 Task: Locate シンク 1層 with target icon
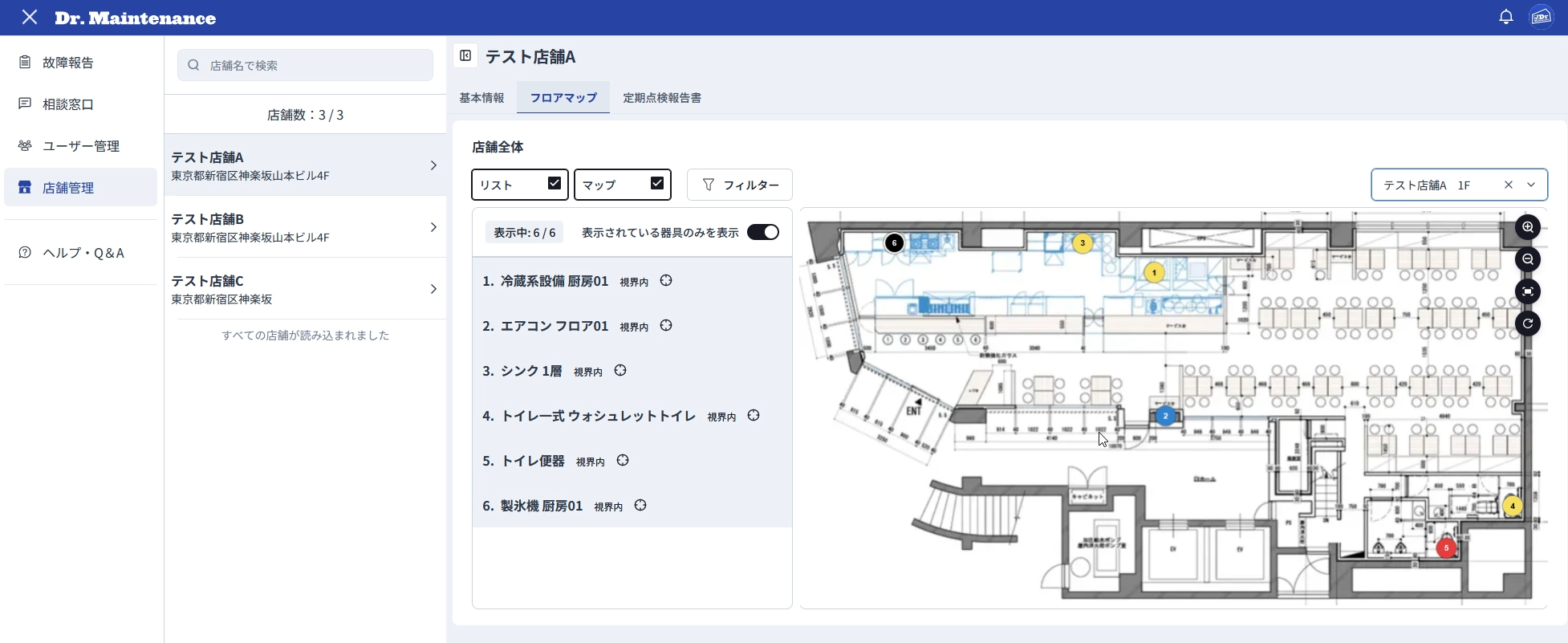click(x=620, y=371)
